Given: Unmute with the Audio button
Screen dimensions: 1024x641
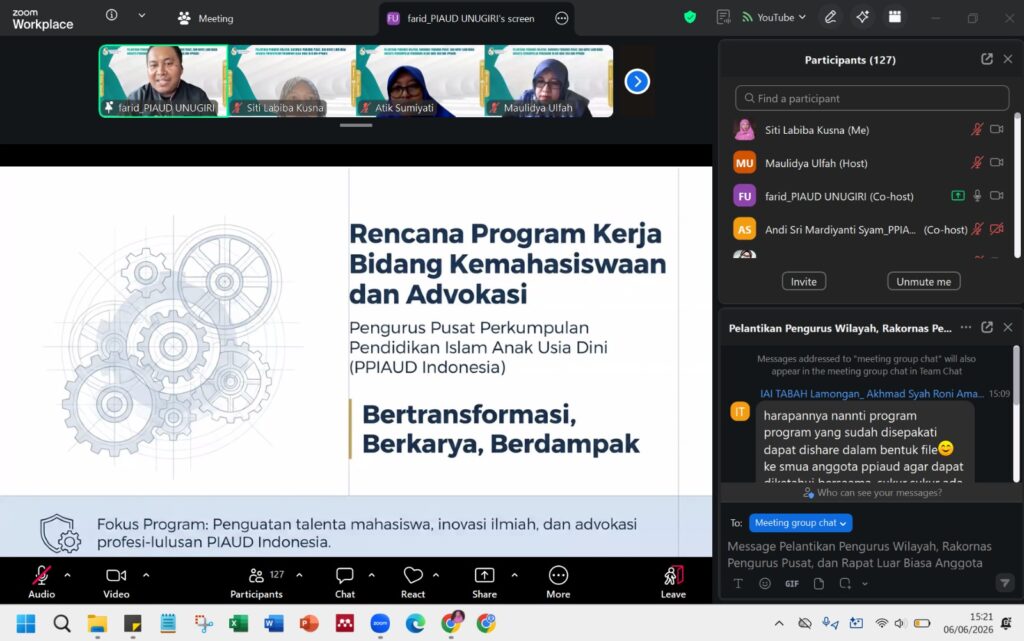Looking at the screenshot, I should tap(41, 582).
